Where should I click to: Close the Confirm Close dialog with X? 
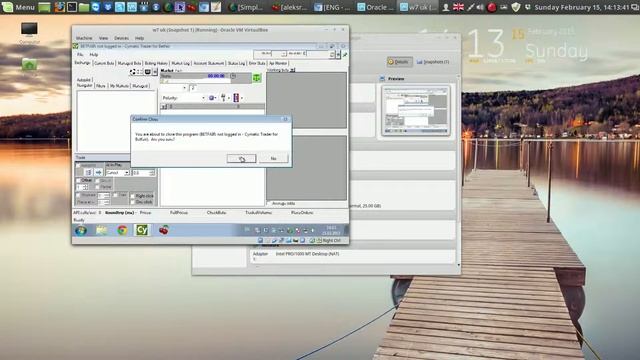285,119
